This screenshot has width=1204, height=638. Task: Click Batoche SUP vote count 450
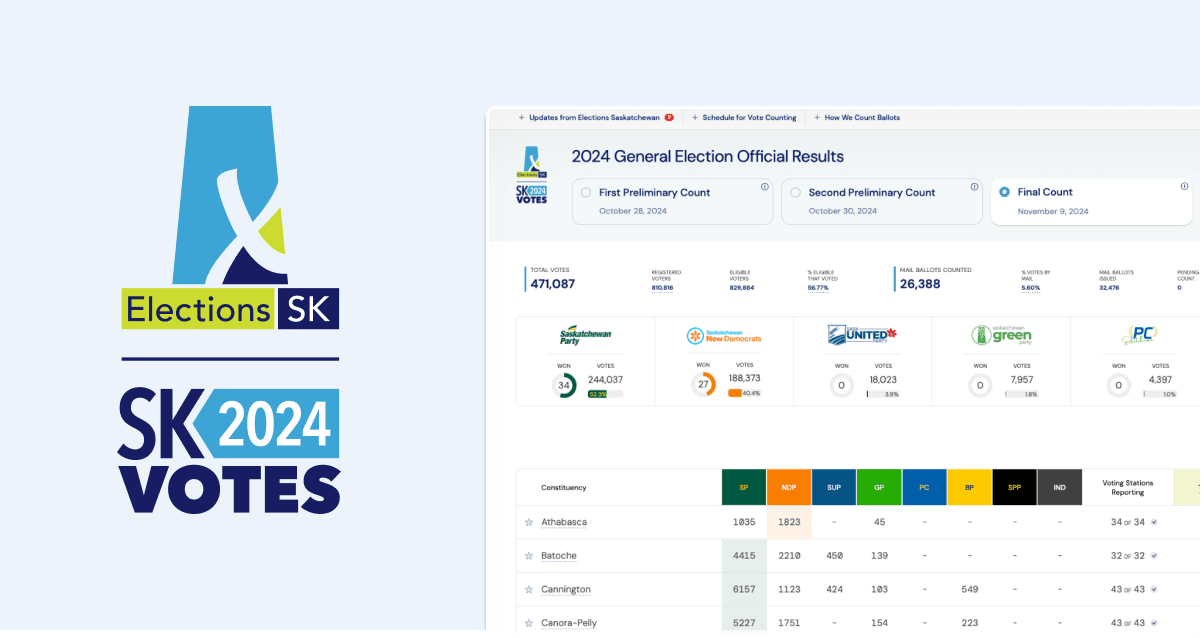pyautogui.click(x=834, y=556)
